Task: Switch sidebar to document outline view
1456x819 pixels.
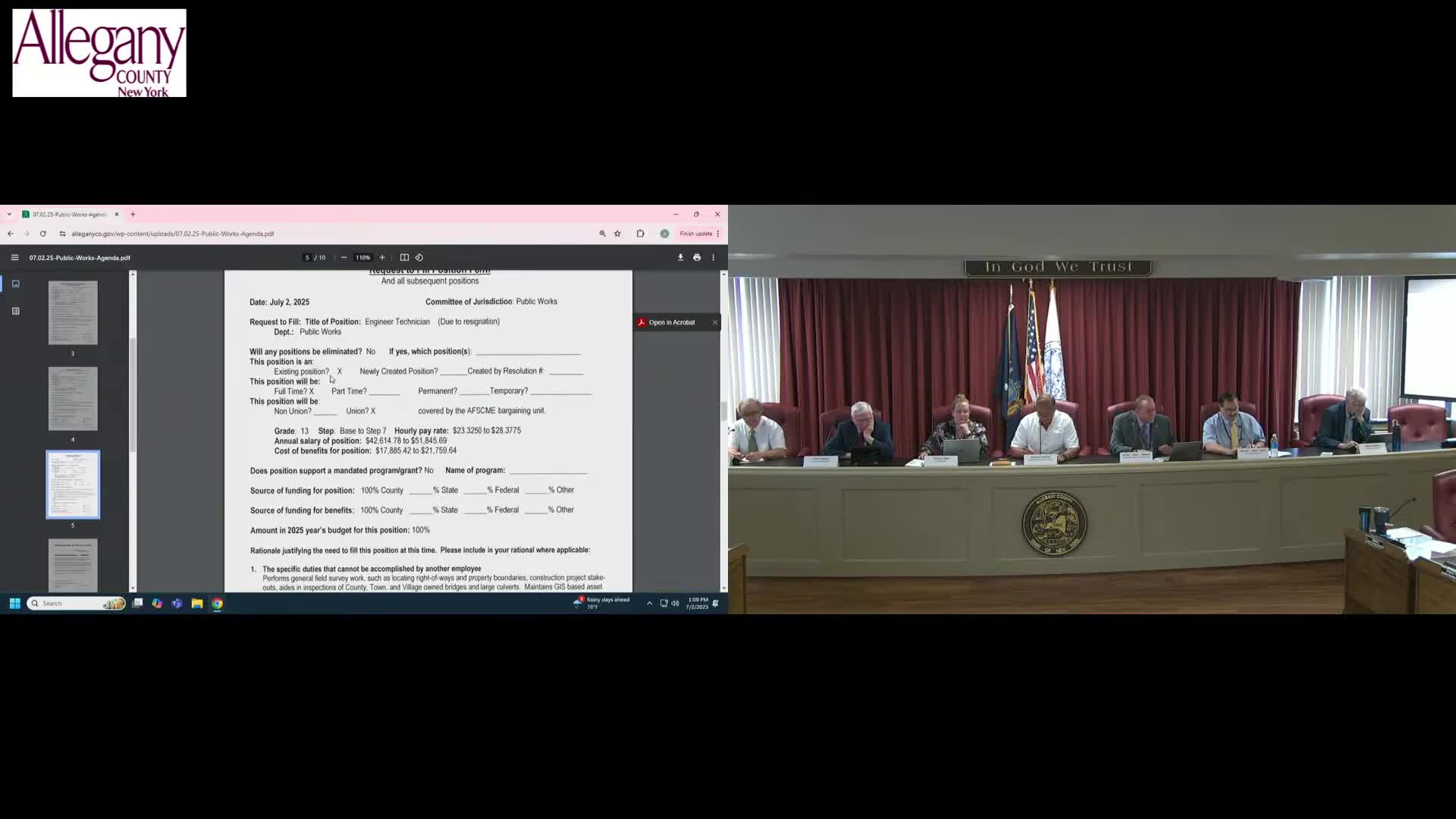Action: point(16,311)
